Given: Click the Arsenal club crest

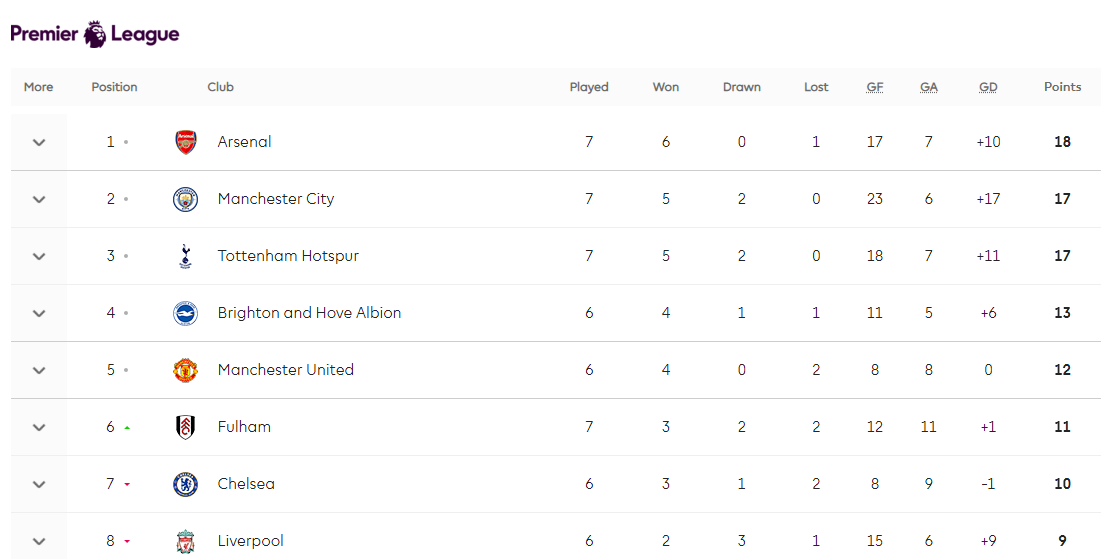Looking at the screenshot, I should (186, 142).
